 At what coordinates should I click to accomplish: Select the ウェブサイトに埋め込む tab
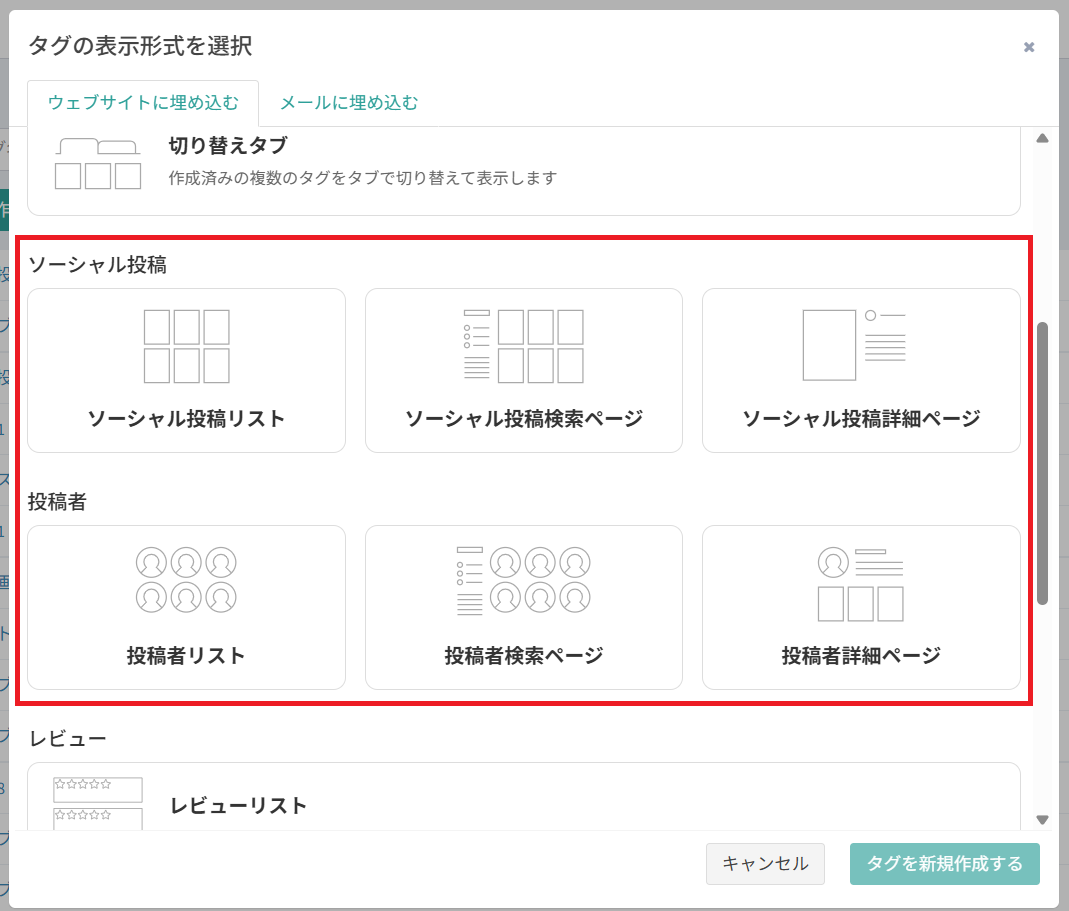(x=143, y=102)
